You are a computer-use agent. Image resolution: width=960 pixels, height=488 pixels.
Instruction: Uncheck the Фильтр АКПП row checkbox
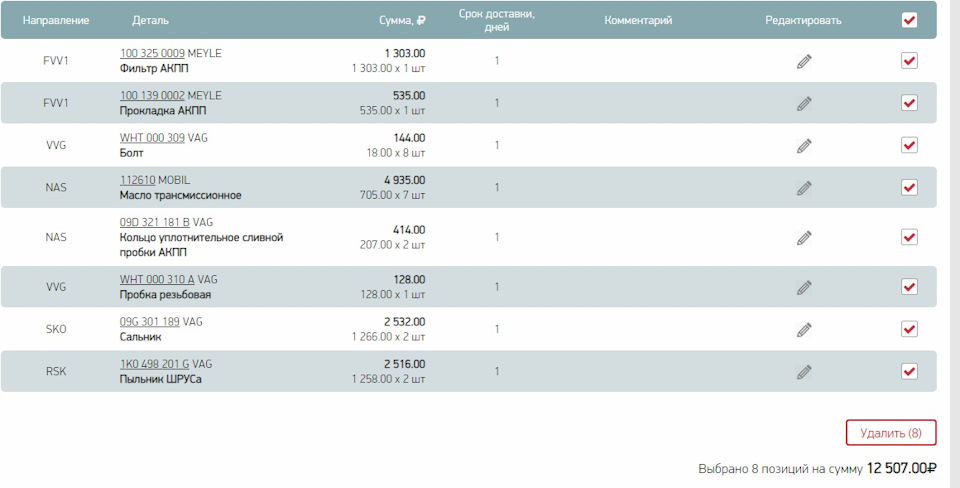click(909, 61)
